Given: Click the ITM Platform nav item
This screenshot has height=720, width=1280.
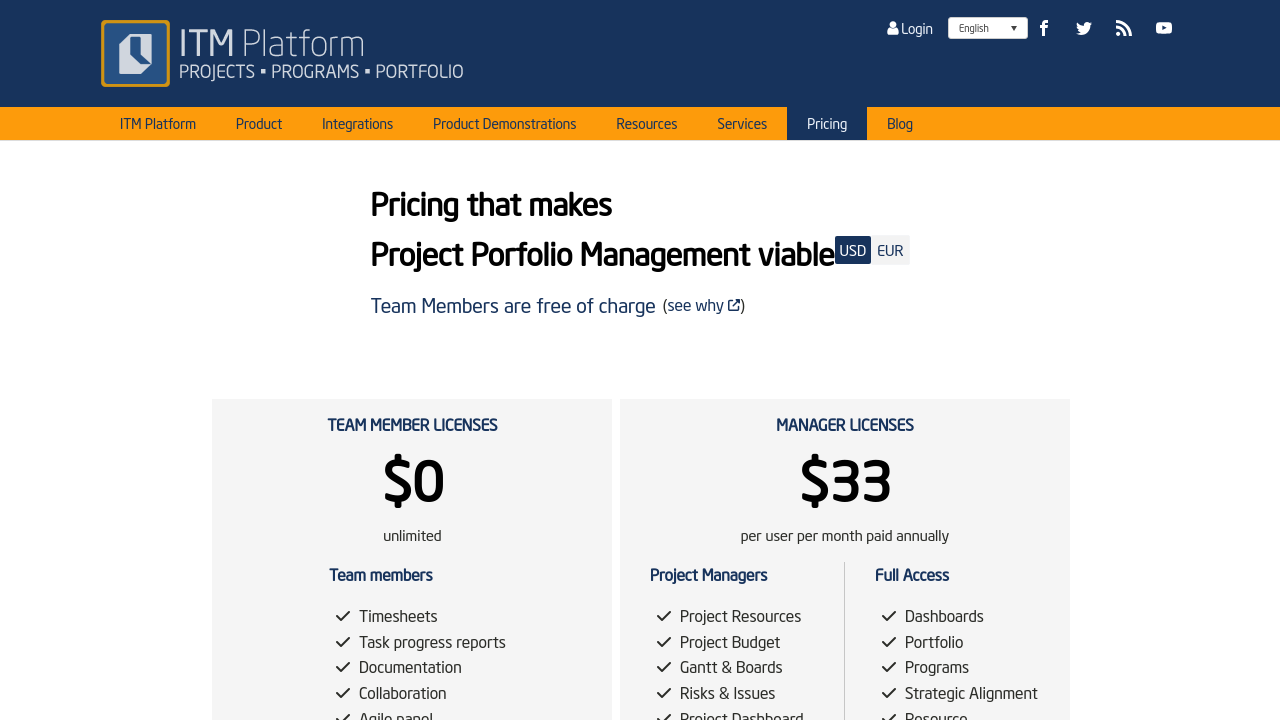Looking at the screenshot, I should [x=158, y=124].
